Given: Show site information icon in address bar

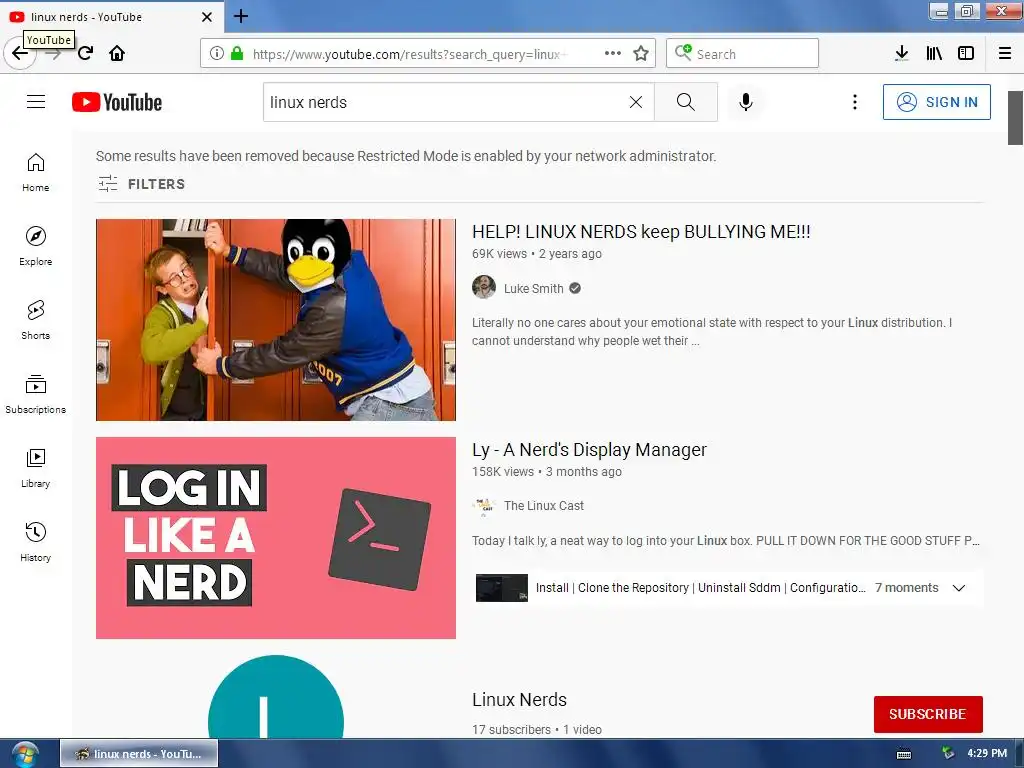Looking at the screenshot, I should pos(216,53).
